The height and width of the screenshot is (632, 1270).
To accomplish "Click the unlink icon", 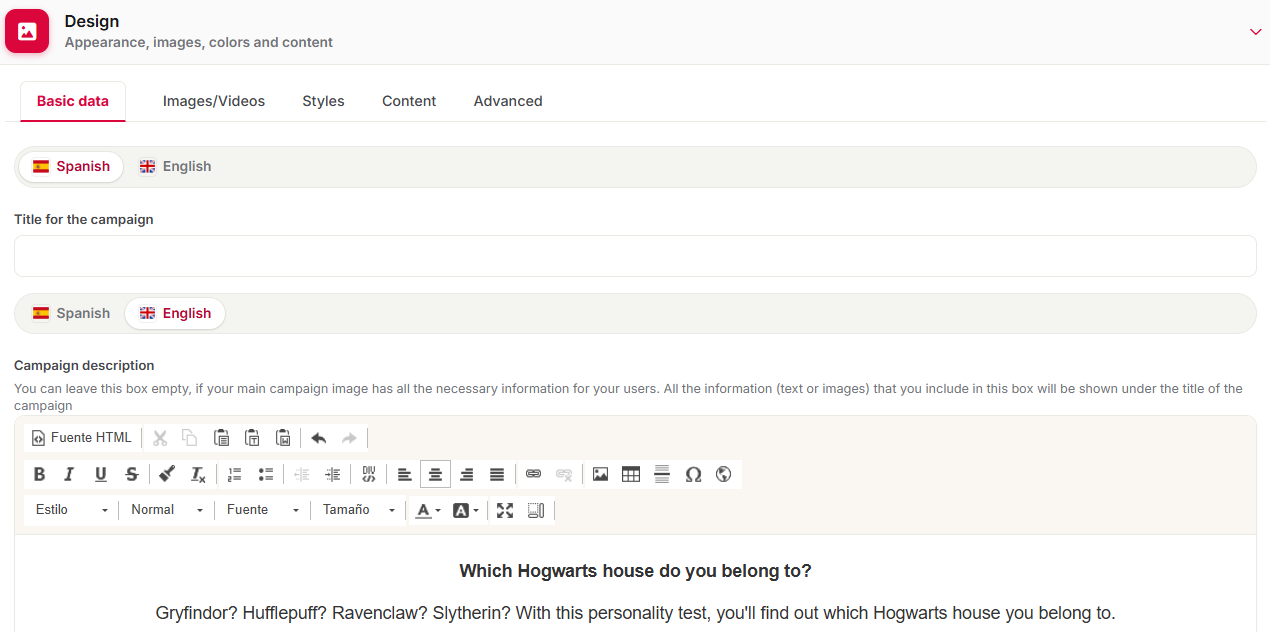I will (x=564, y=474).
